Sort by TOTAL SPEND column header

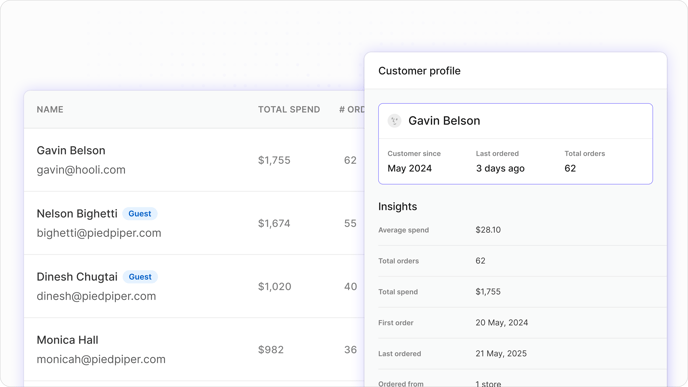click(289, 109)
